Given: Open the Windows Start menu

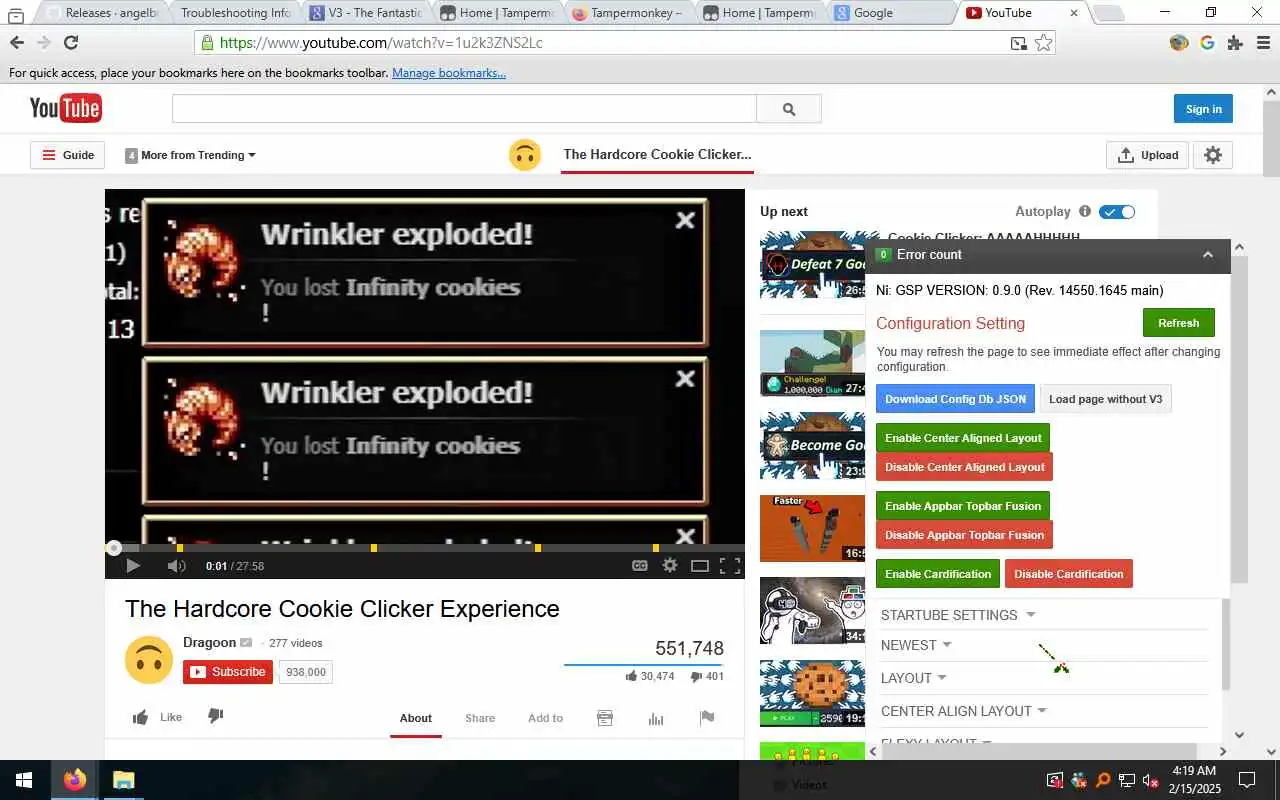Looking at the screenshot, I should pyautogui.click(x=24, y=780).
